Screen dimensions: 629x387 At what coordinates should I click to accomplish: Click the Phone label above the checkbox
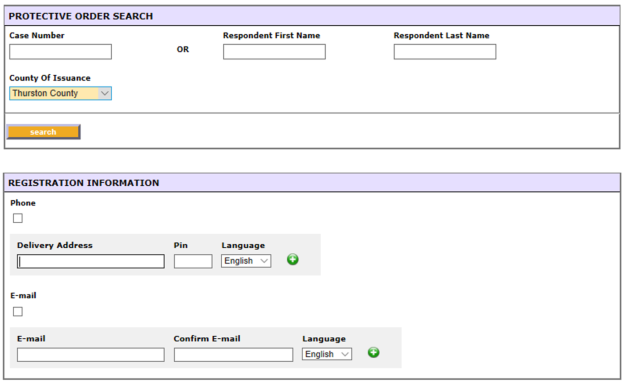tap(23, 203)
